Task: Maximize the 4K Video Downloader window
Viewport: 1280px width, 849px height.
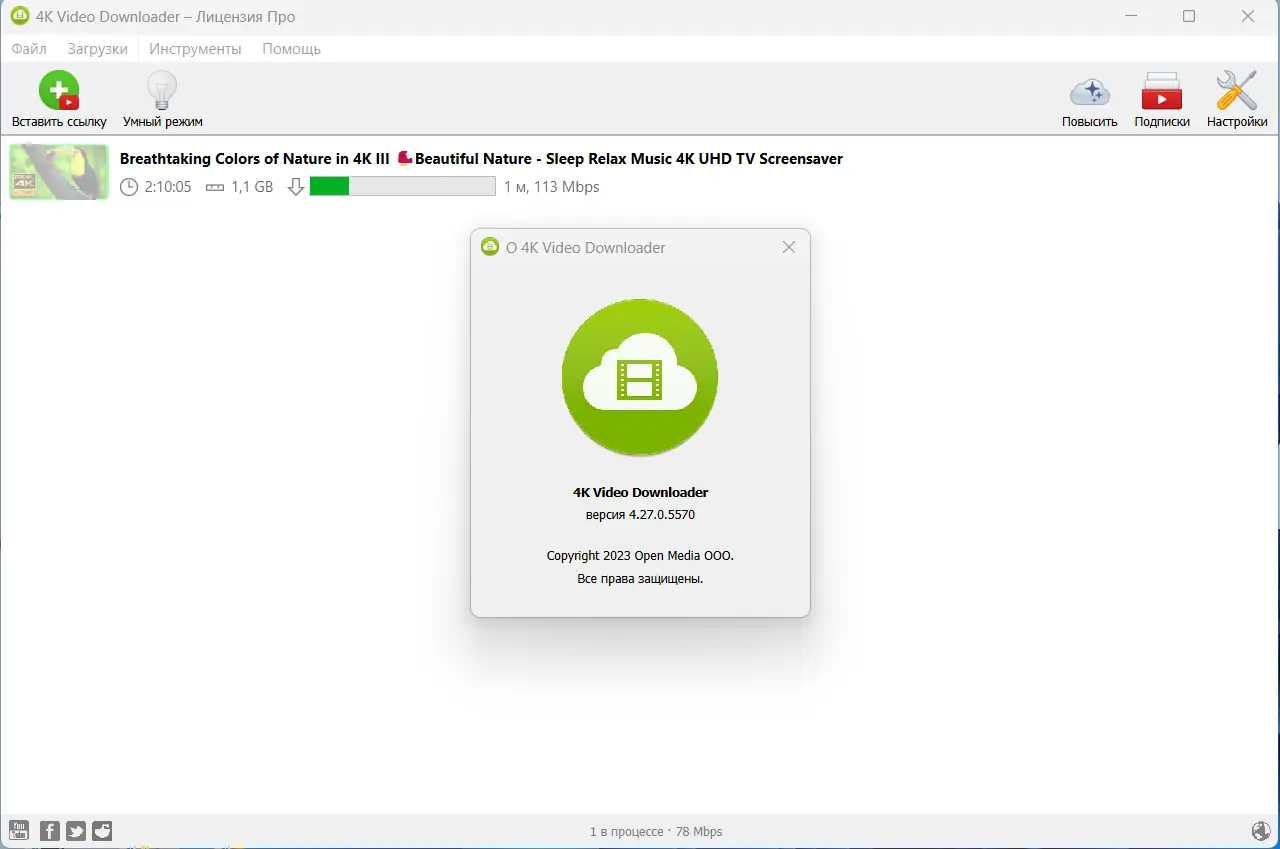Action: 1189,16
